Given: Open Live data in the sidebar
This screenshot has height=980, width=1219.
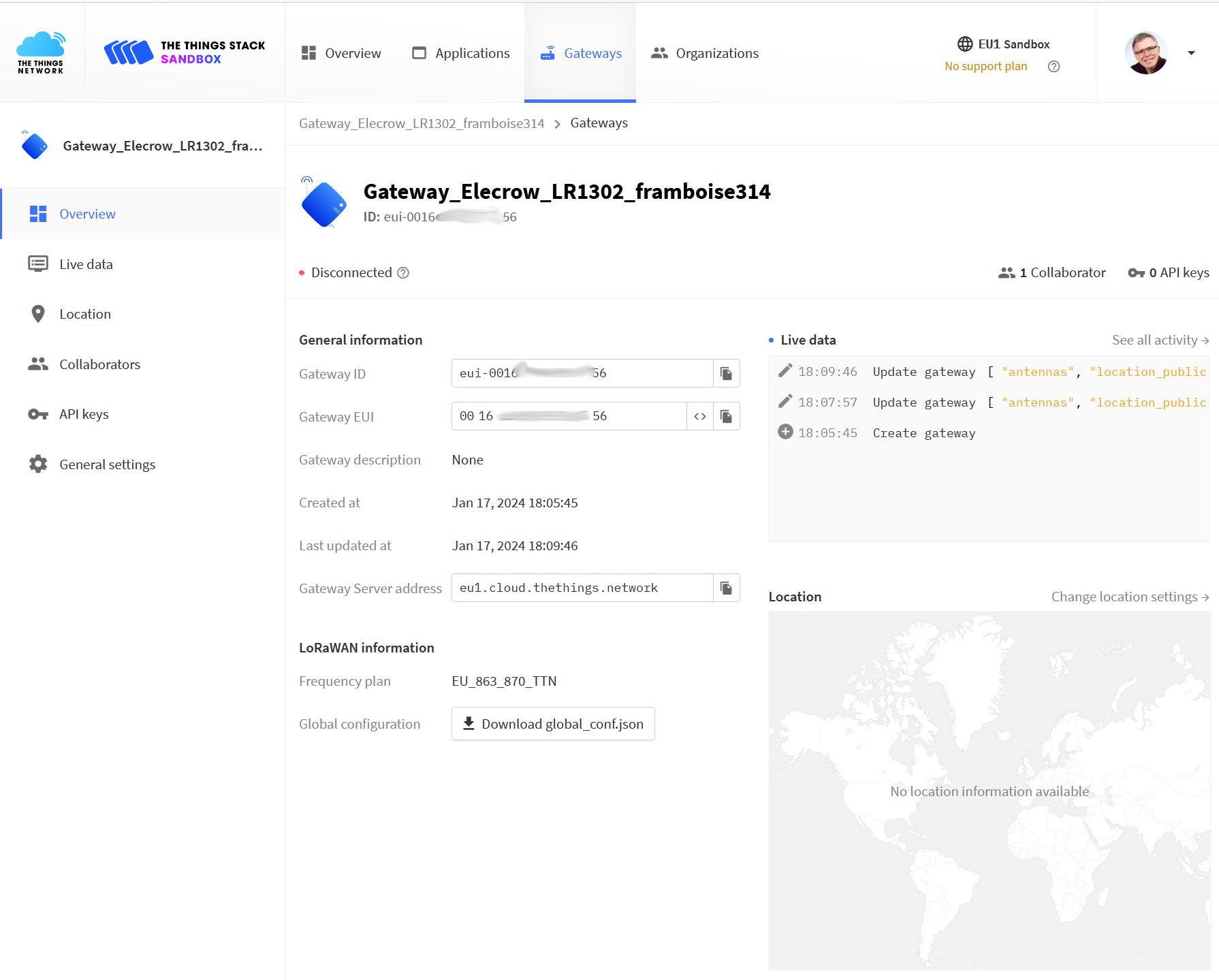Looking at the screenshot, I should pyautogui.click(x=143, y=264).
